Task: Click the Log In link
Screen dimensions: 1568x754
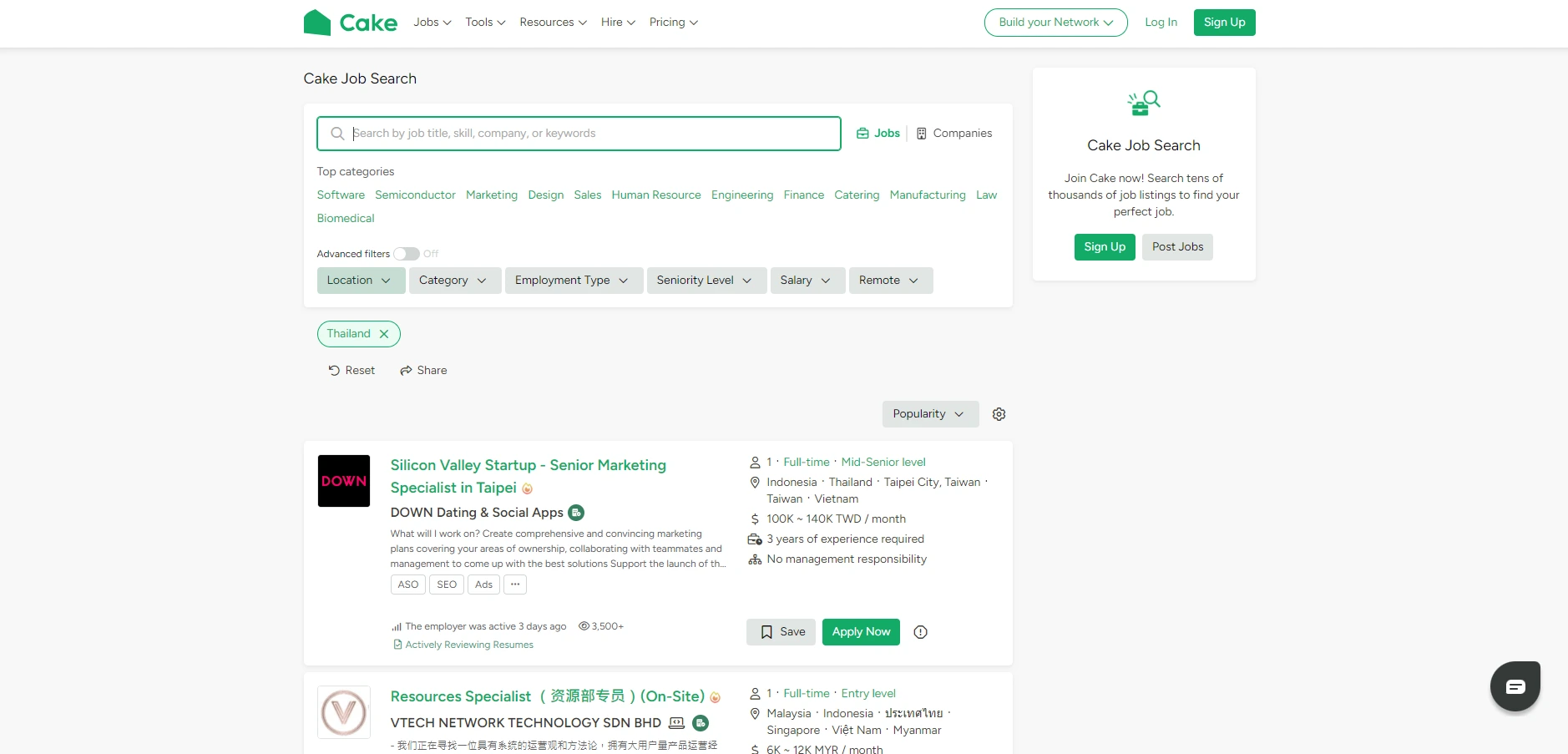Action: 1161,23
